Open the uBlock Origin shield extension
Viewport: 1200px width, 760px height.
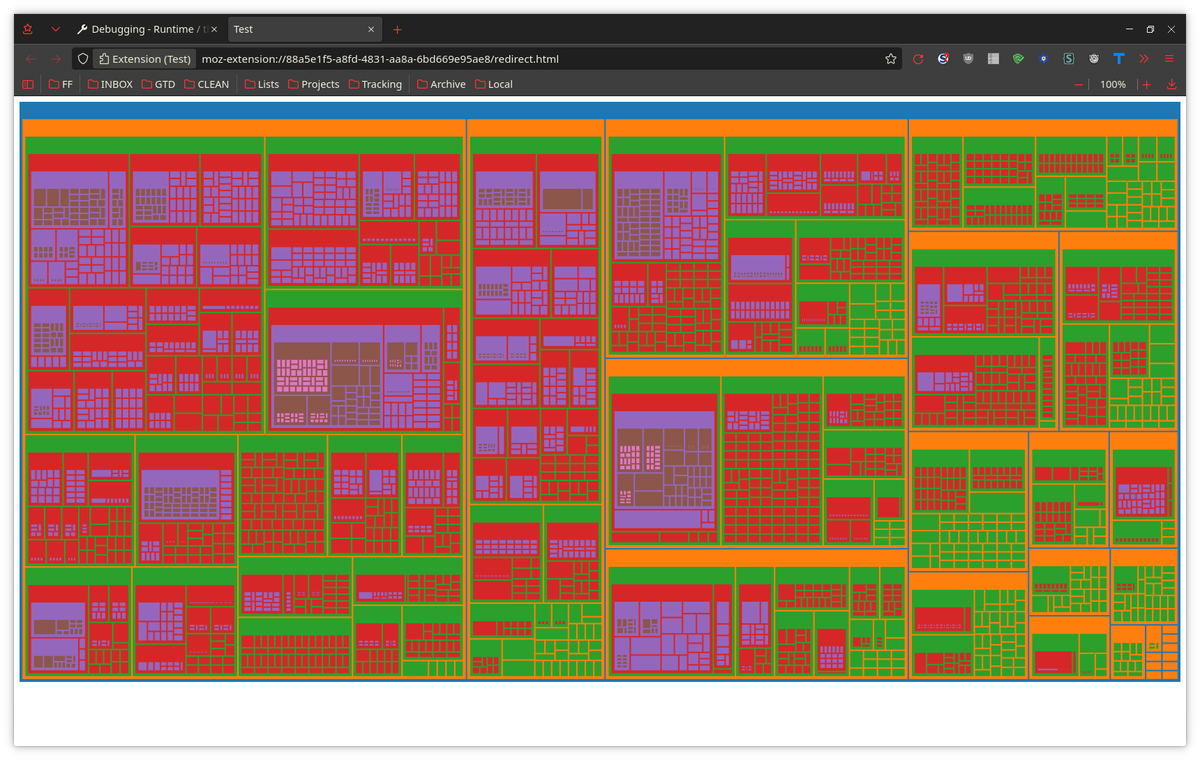[x=968, y=59]
